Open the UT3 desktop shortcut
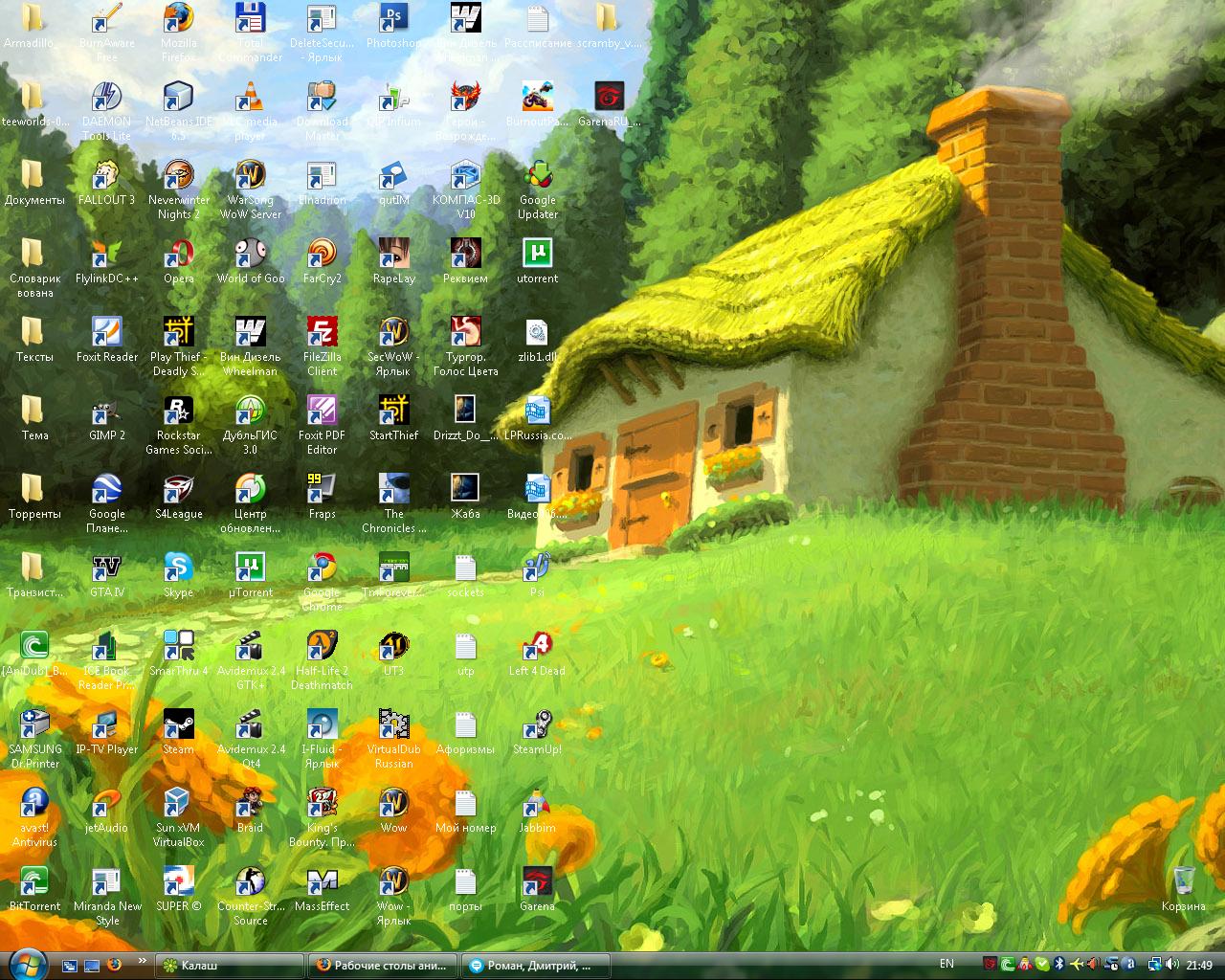The image size is (1225, 980). click(393, 654)
